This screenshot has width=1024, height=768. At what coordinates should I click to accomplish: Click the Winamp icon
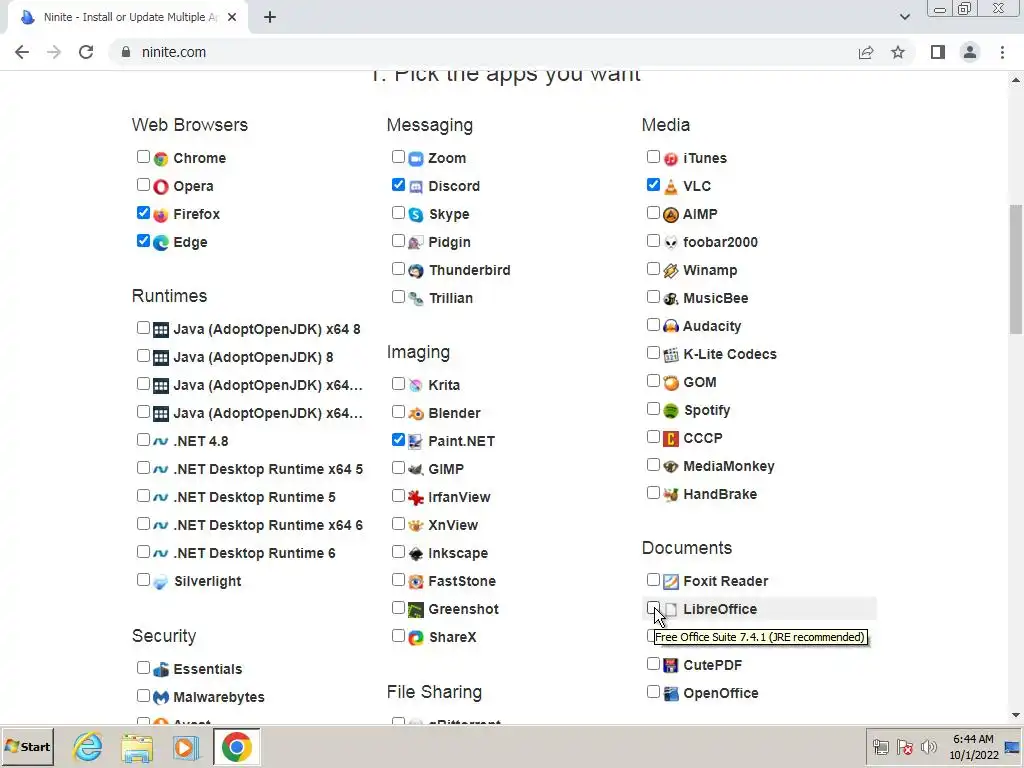click(x=671, y=271)
